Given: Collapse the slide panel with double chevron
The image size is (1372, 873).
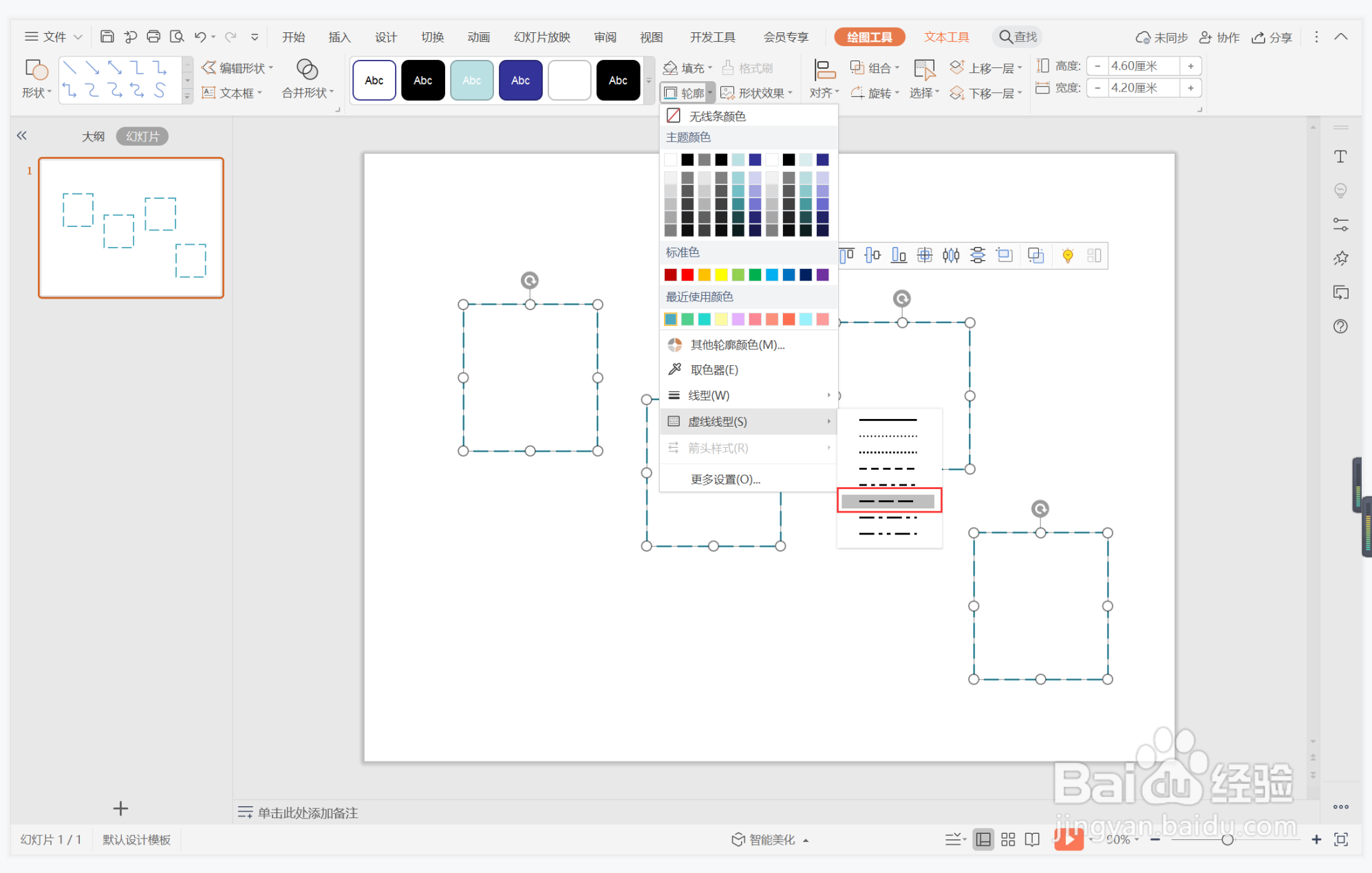Looking at the screenshot, I should [x=22, y=136].
